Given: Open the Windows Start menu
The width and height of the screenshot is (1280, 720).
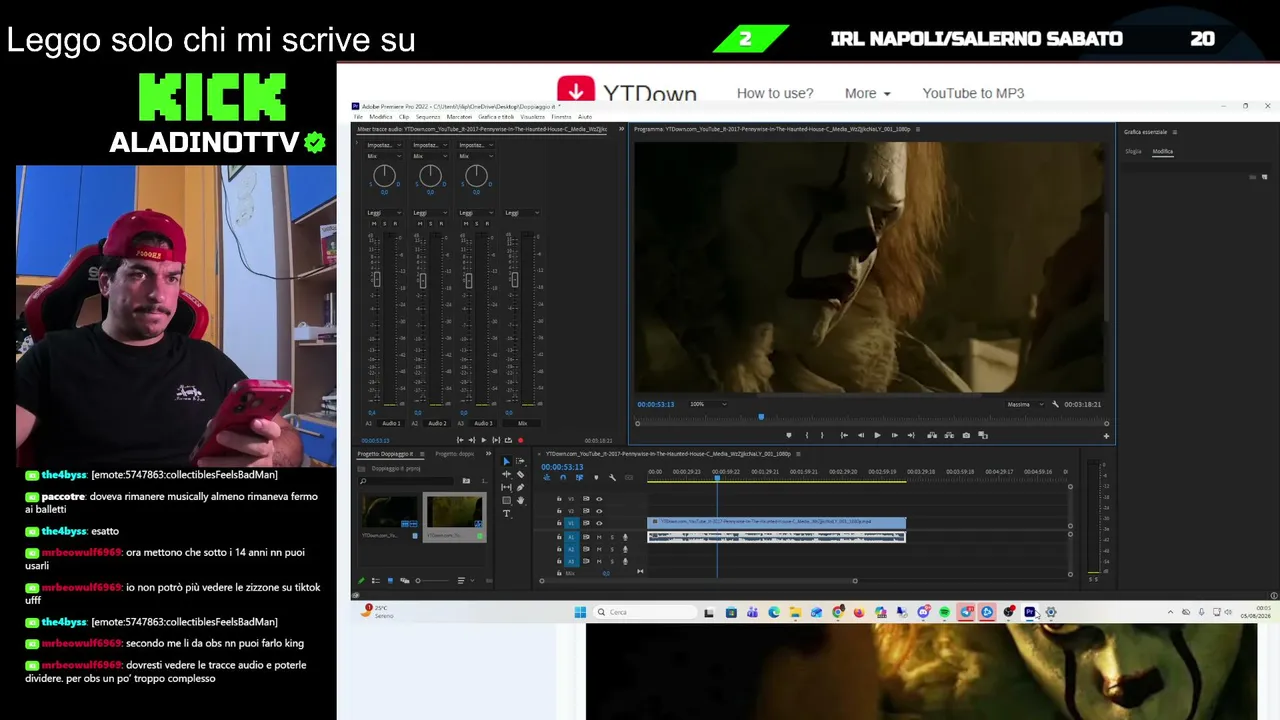Looking at the screenshot, I should point(580,612).
